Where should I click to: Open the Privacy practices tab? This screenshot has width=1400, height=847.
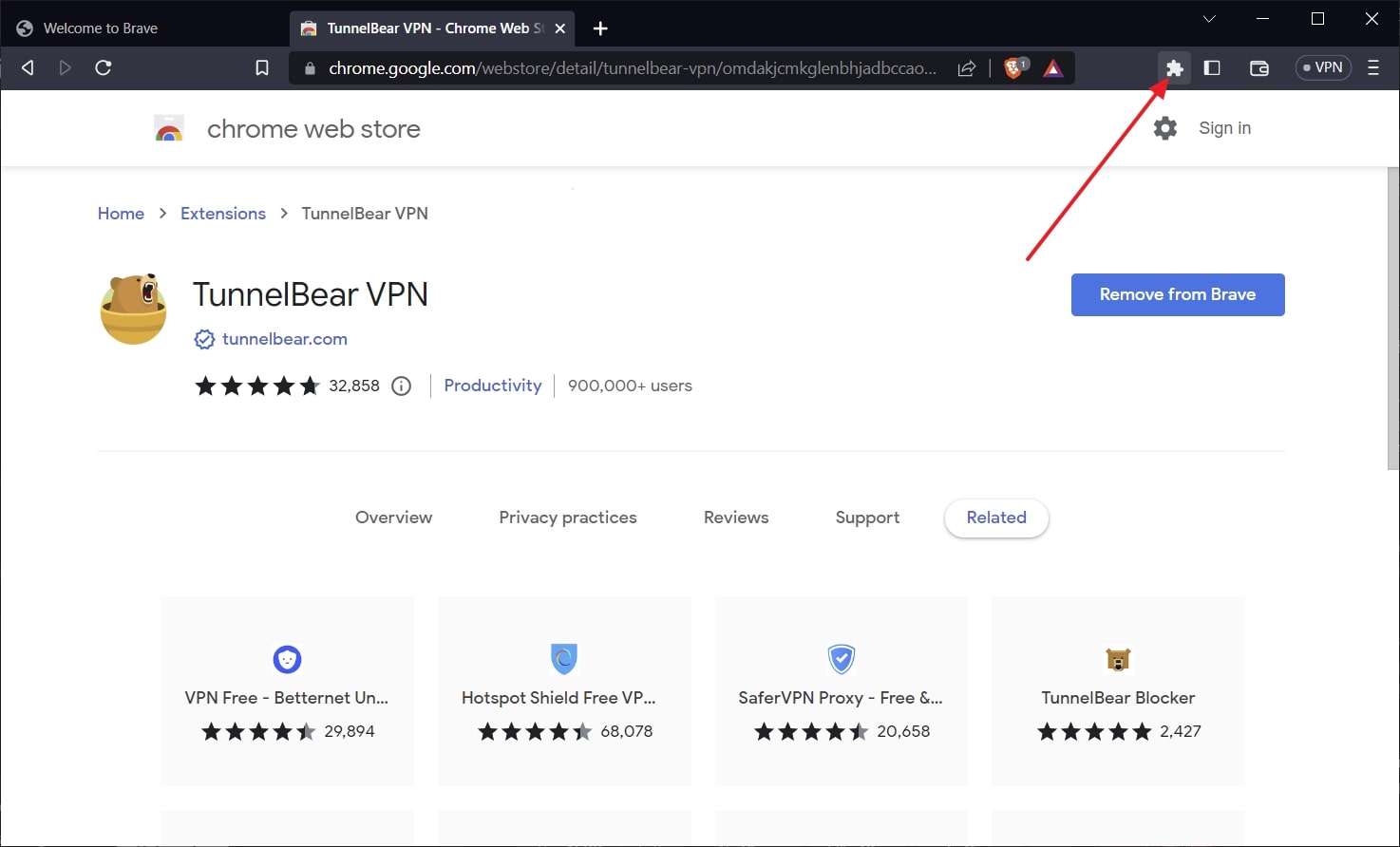pos(568,518)
